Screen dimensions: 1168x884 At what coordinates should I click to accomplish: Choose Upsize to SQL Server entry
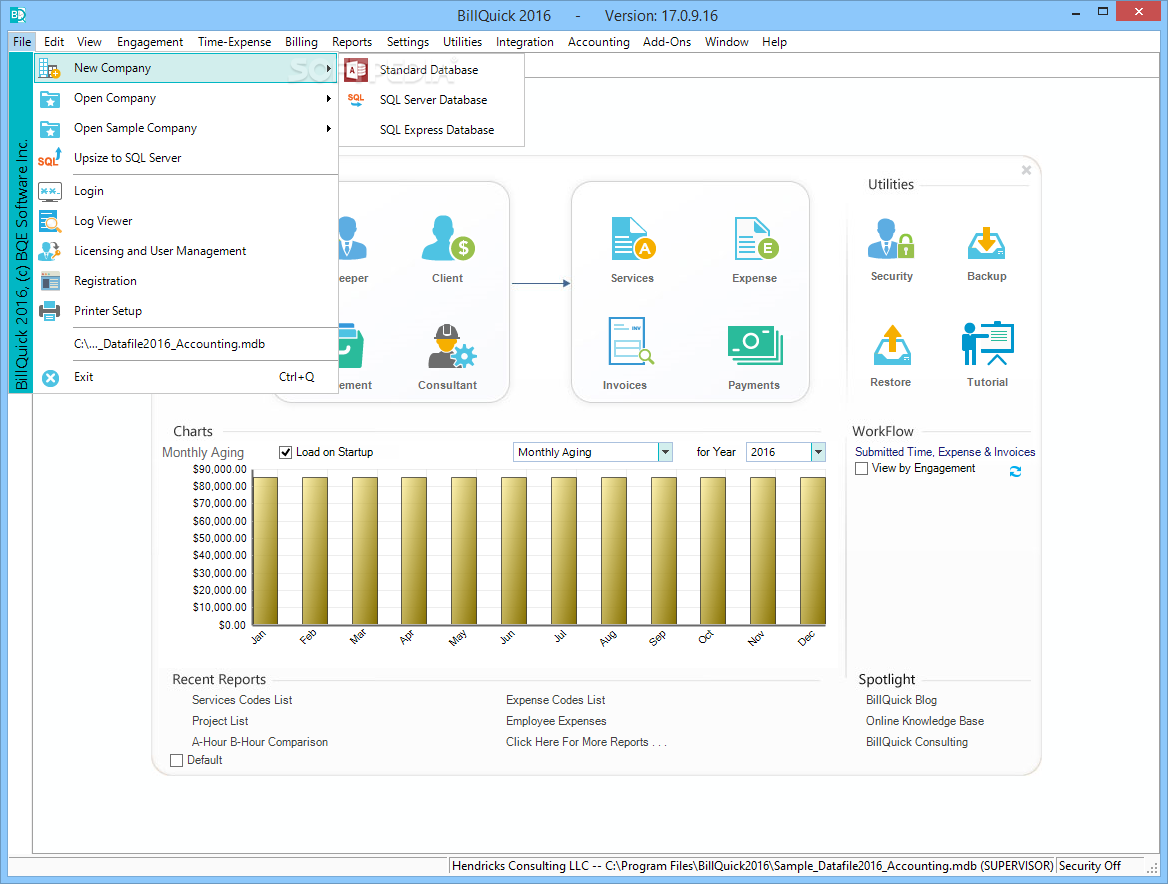tap(186, 158)
